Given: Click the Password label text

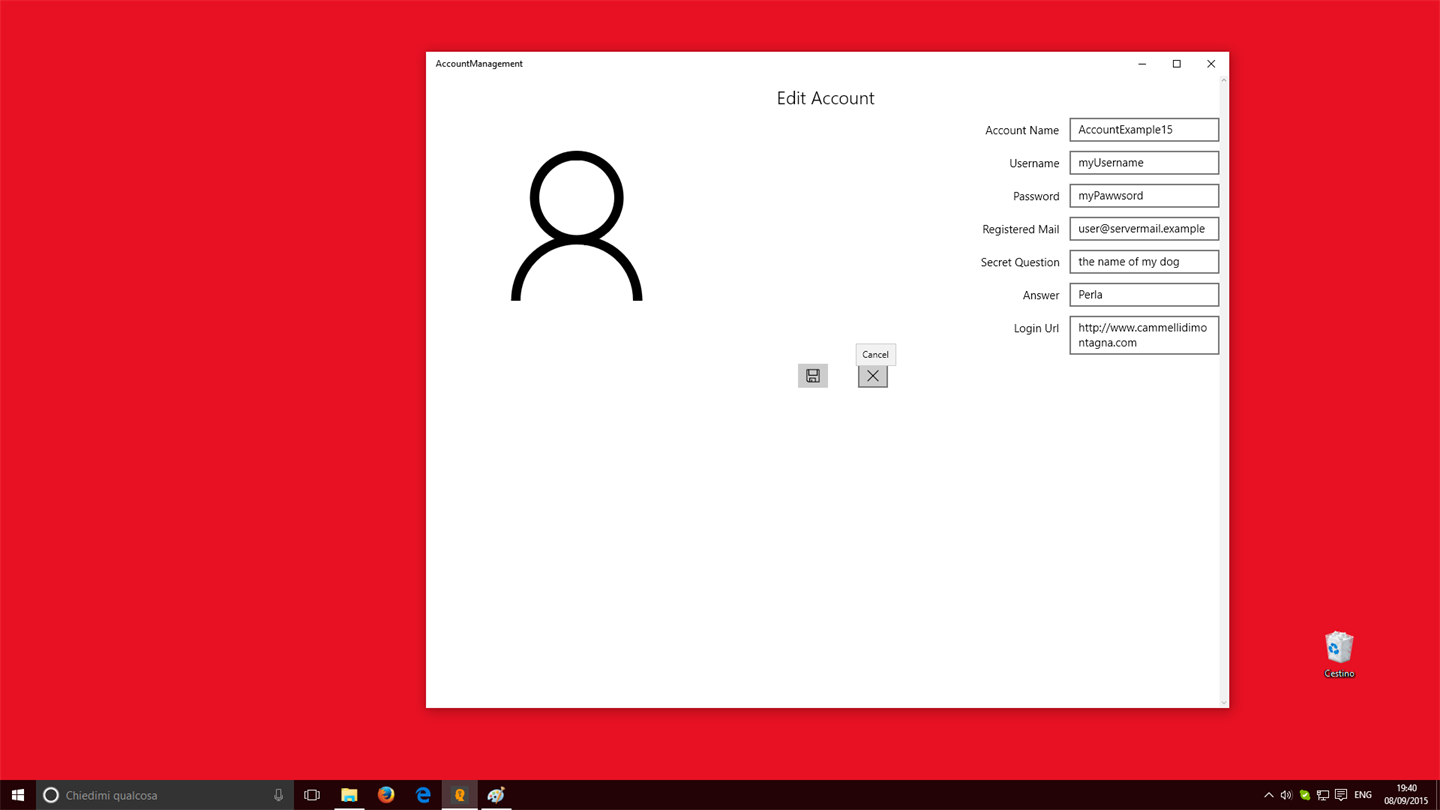Looking at the screenshot, I should point(1036,196).
